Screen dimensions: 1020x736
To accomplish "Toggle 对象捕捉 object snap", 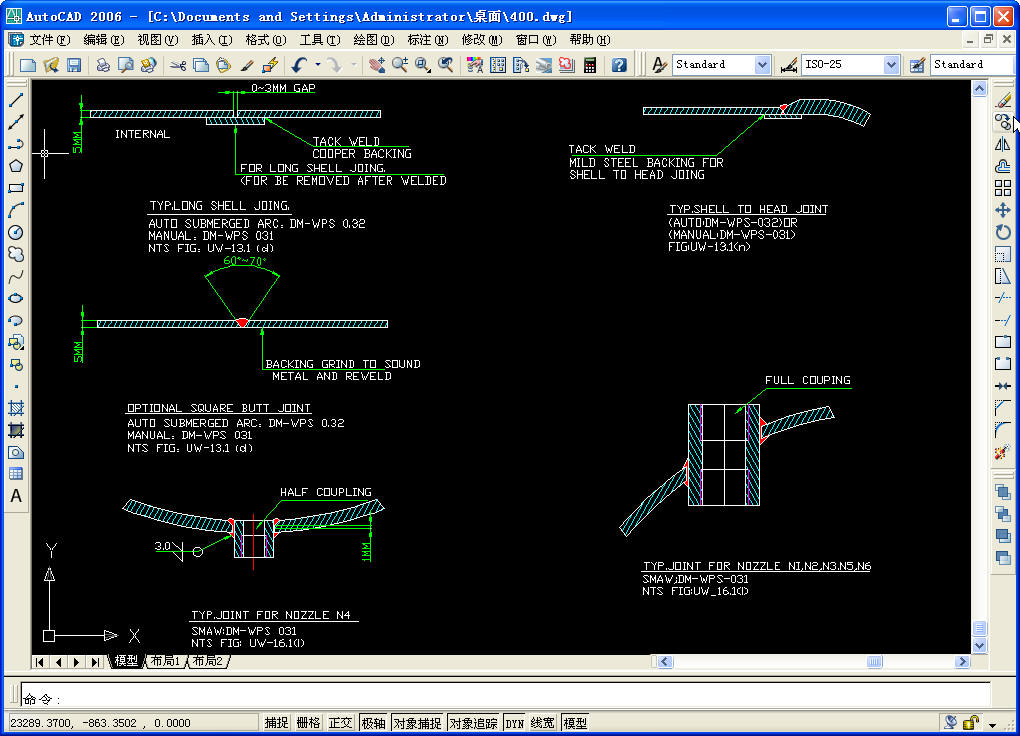I will click(x=417, y=723).
